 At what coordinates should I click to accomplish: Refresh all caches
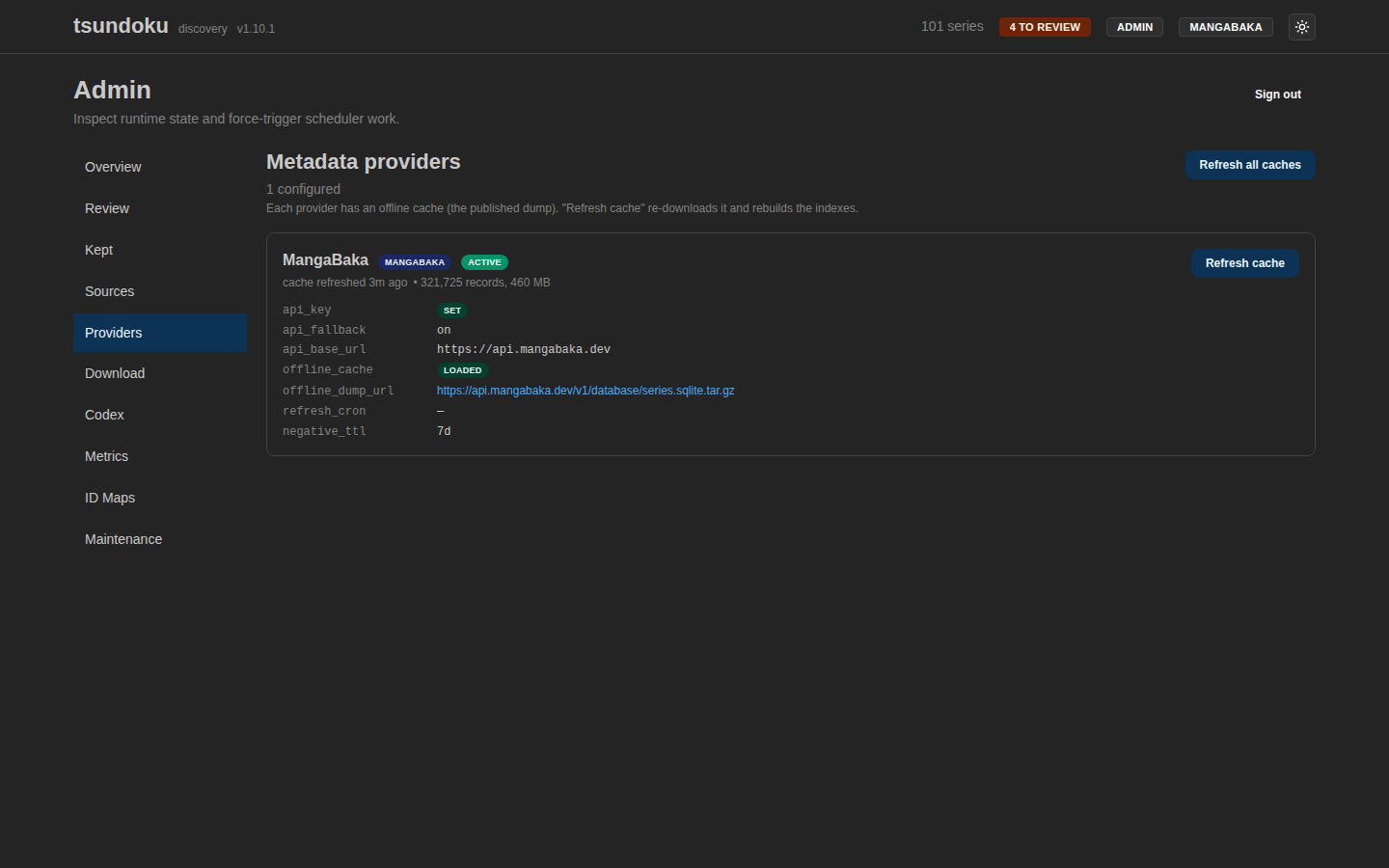(x=1250, y=165)
